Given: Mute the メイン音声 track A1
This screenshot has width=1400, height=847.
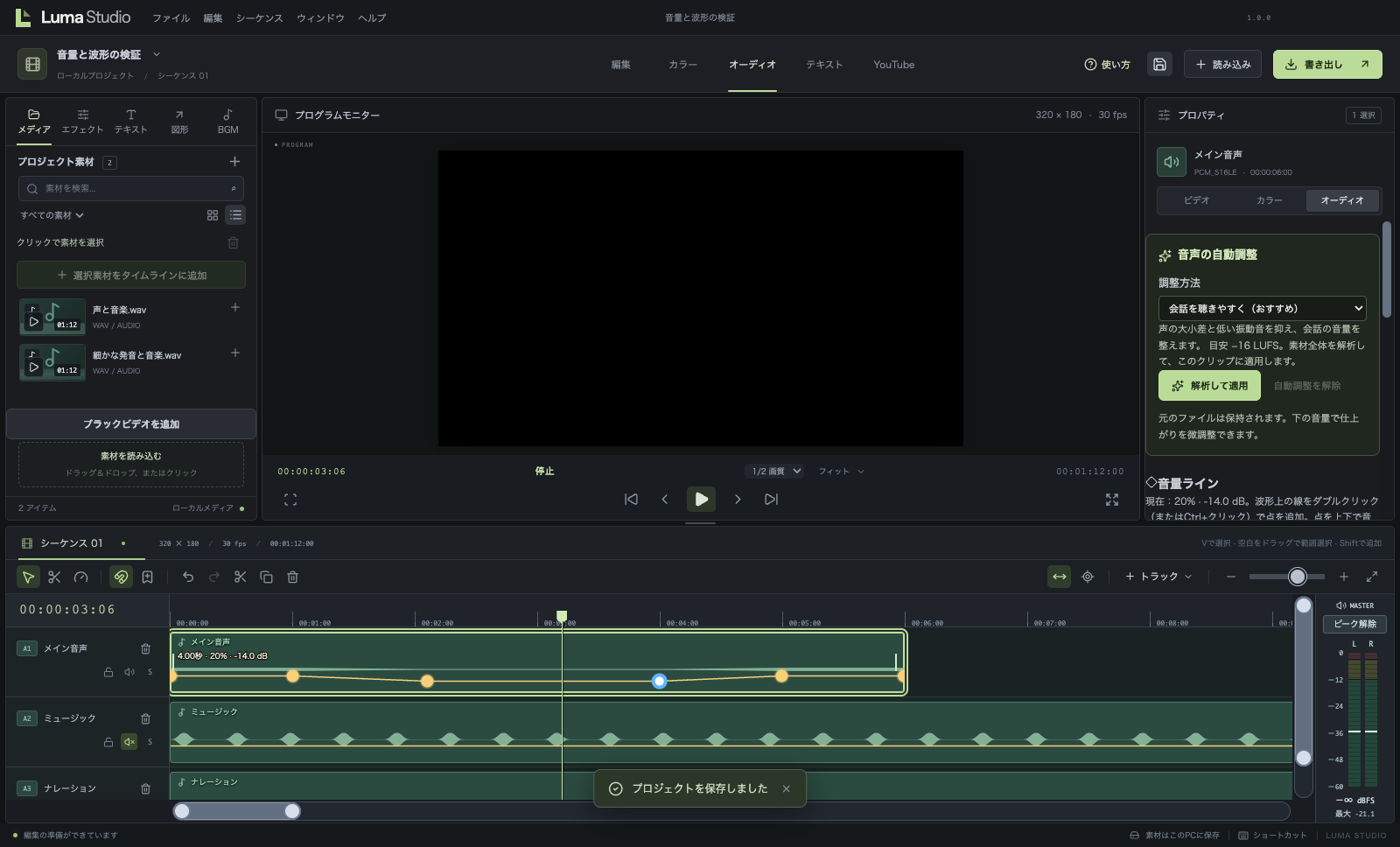Looking at the screenshot, I should pyautogui.click(x=129, y=672).
